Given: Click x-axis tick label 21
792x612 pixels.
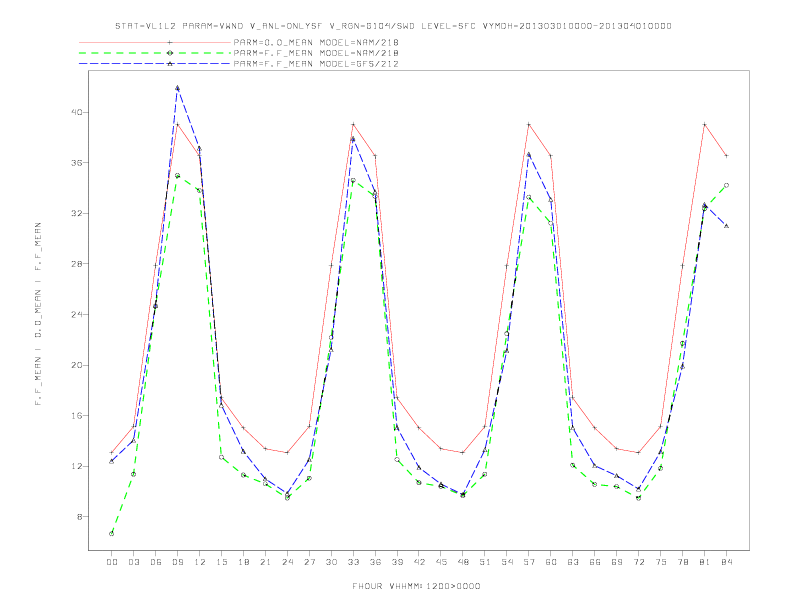Looking at the screenshot, I should pos(265,562).
